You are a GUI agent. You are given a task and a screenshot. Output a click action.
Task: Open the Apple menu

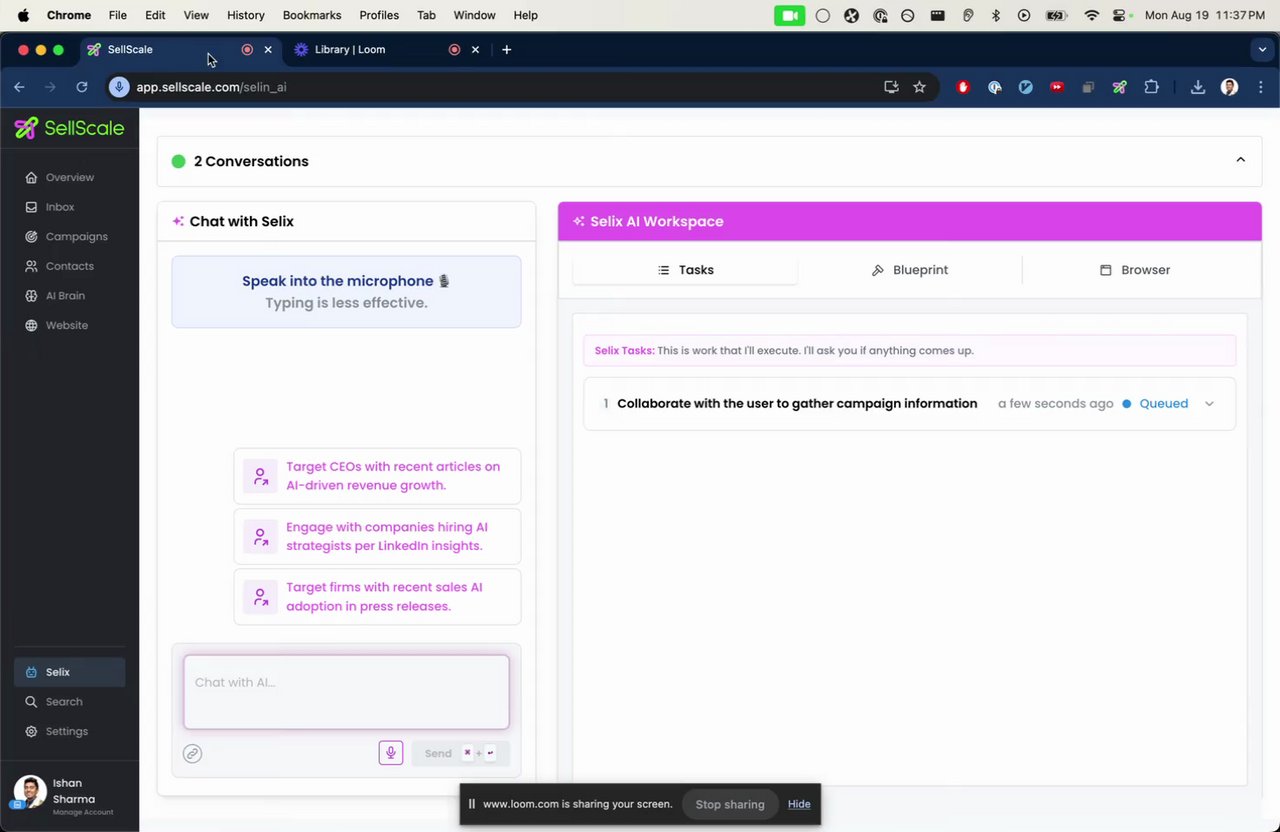click(23, 15)
